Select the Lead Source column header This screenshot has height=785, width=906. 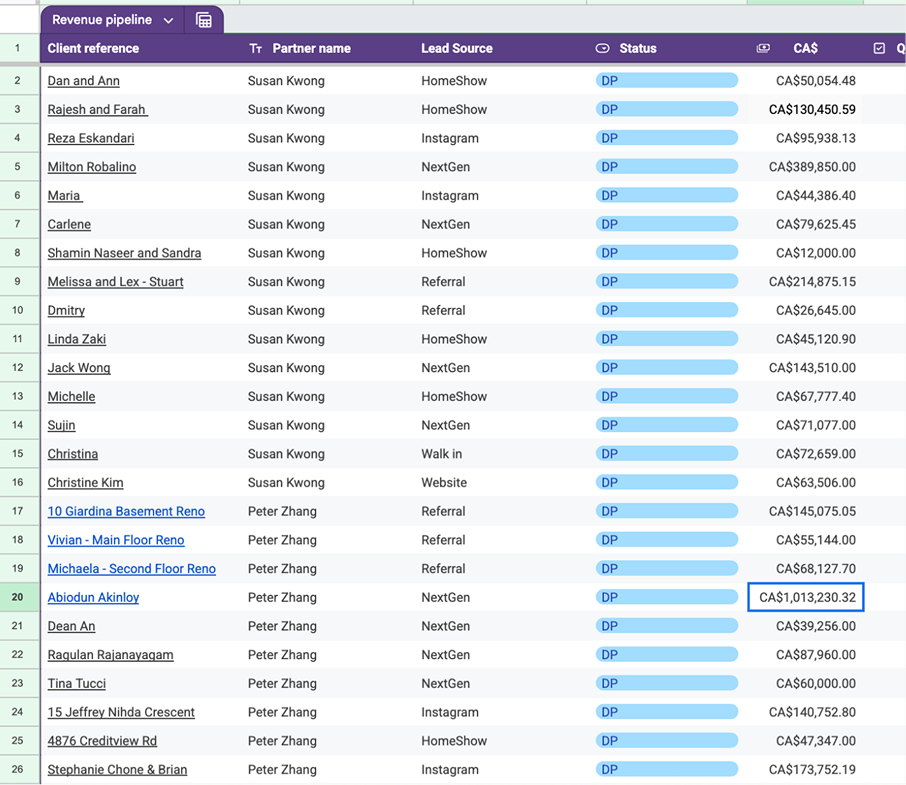[x=456, y=49]
